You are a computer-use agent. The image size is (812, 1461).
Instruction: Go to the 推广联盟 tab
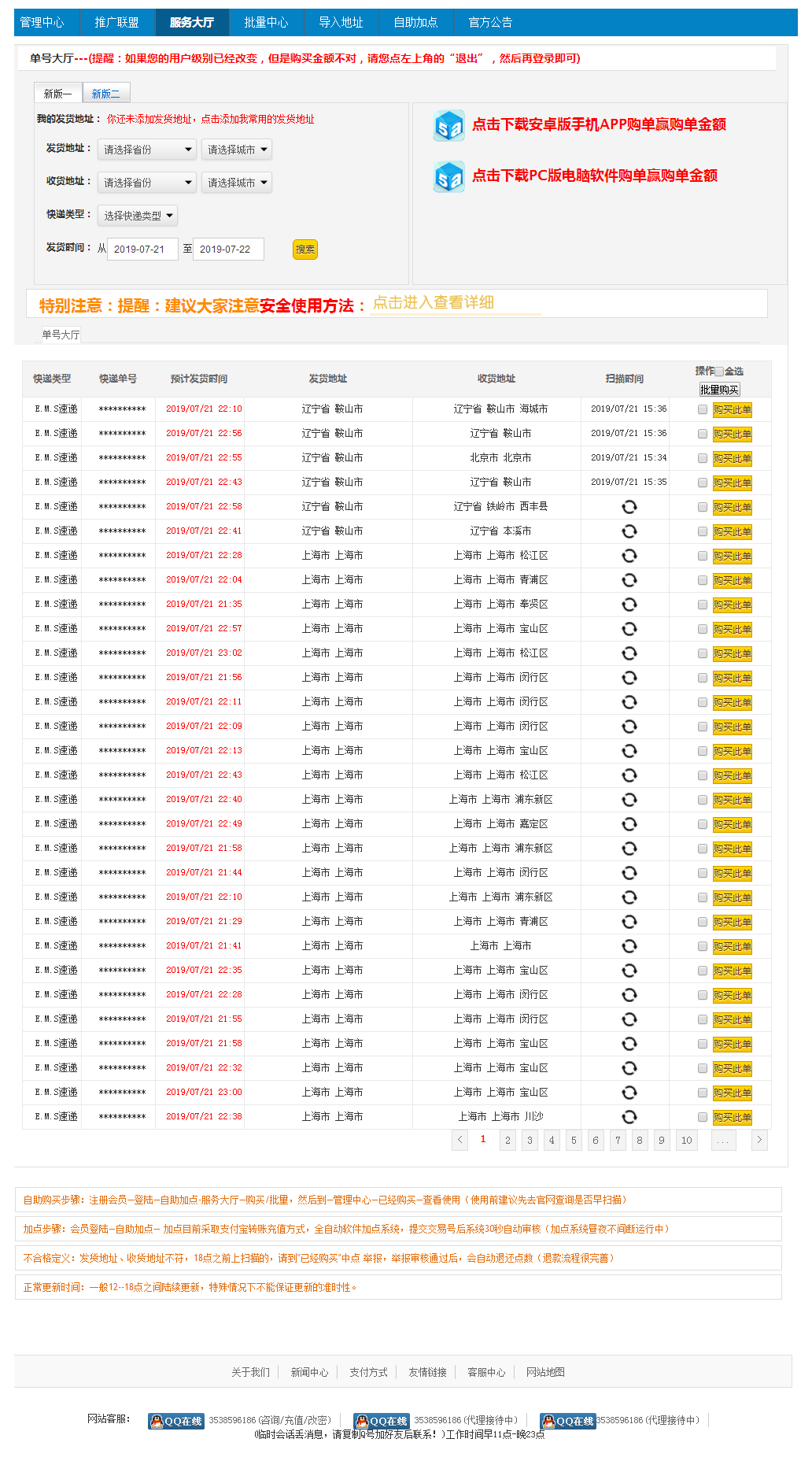(x=117, y=23)
